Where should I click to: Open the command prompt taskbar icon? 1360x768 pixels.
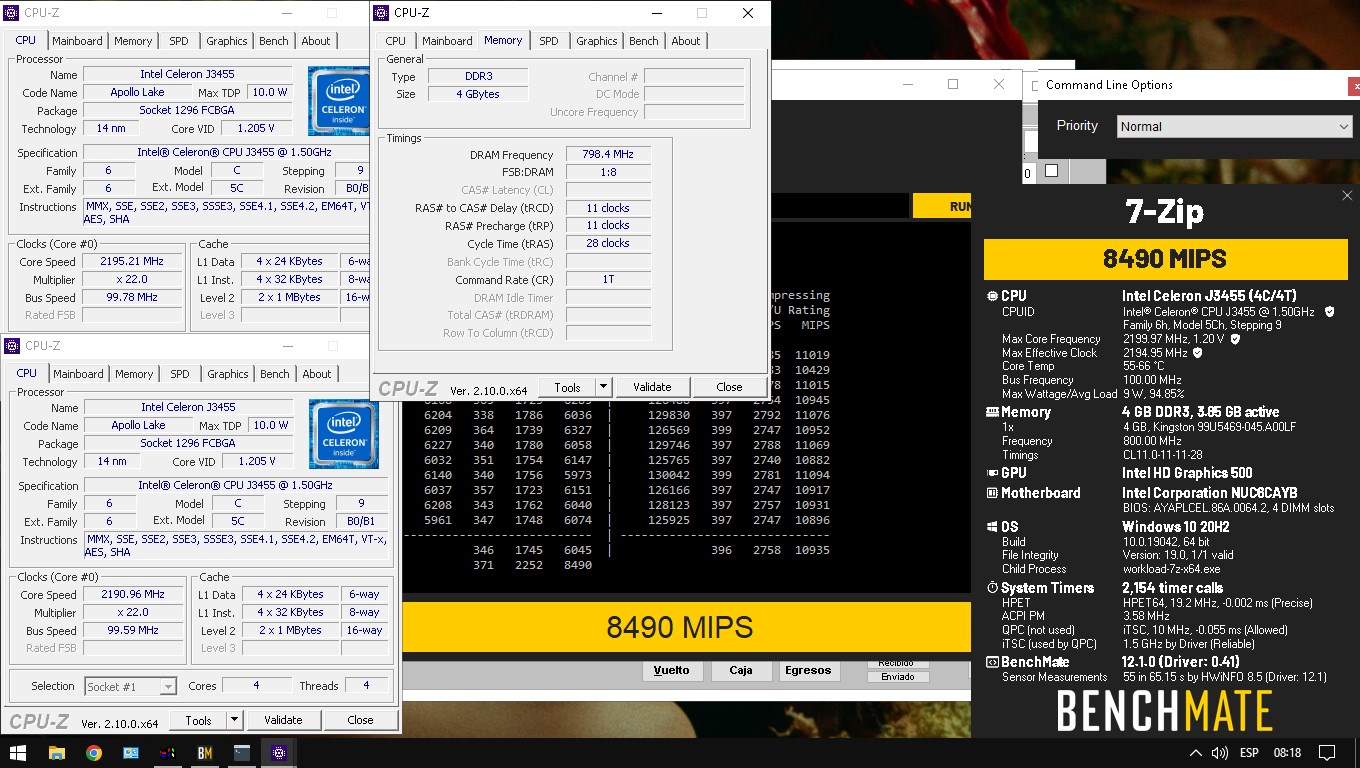point(242,752)
